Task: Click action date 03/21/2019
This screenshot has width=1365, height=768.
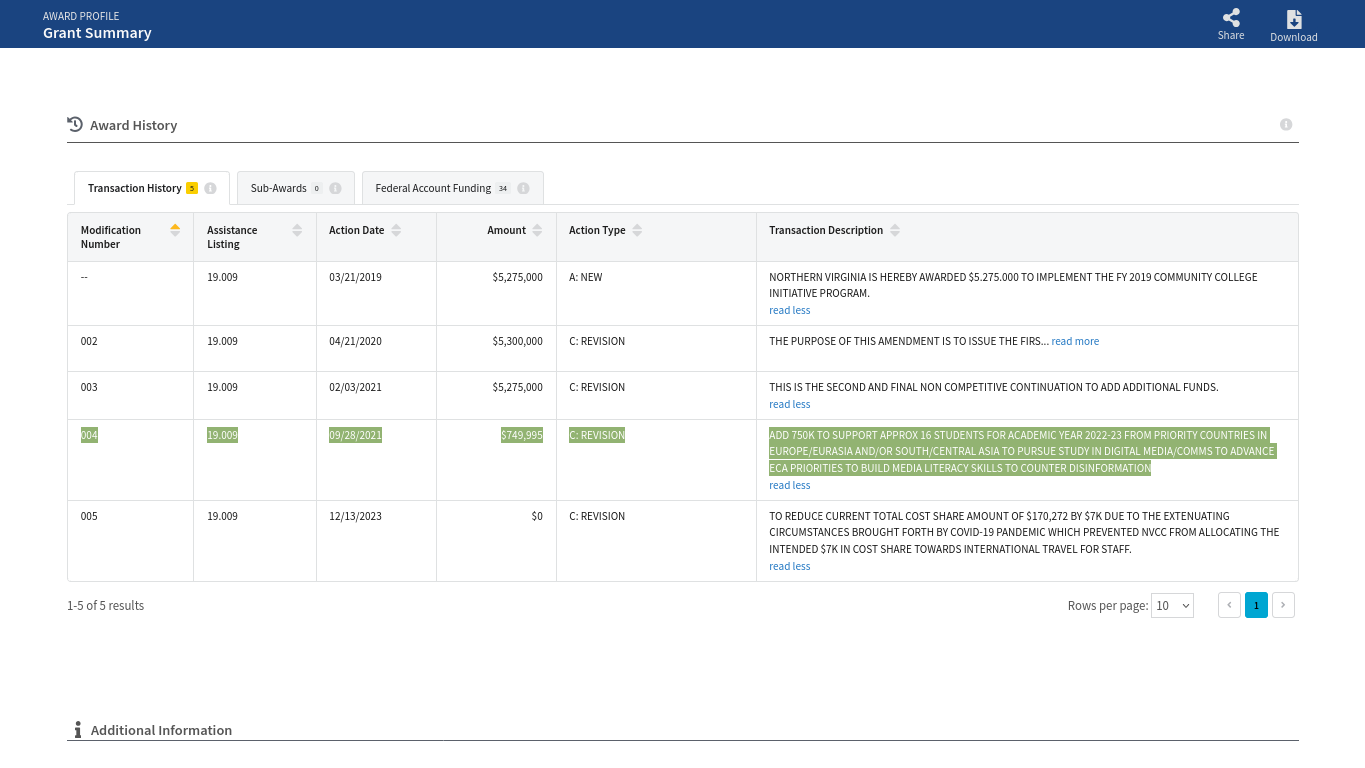Action: [355, 277]
